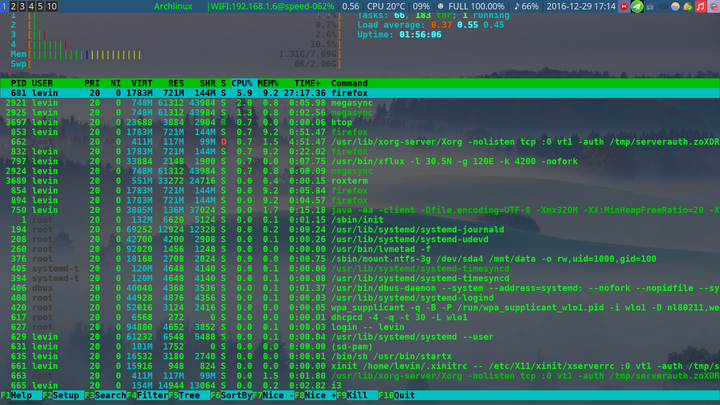Sort by the SHR column header

pyautogui.click(x=207, y=83)
